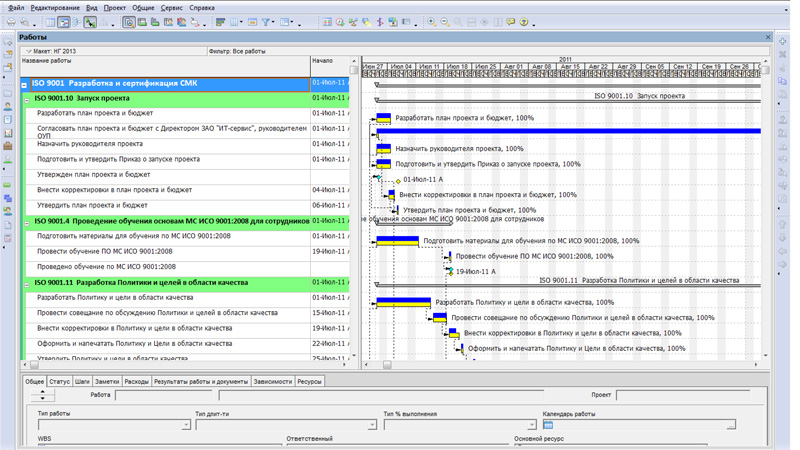Click the print preview icon
Viewport: 800px width, 450px height.
pos(24,21)
